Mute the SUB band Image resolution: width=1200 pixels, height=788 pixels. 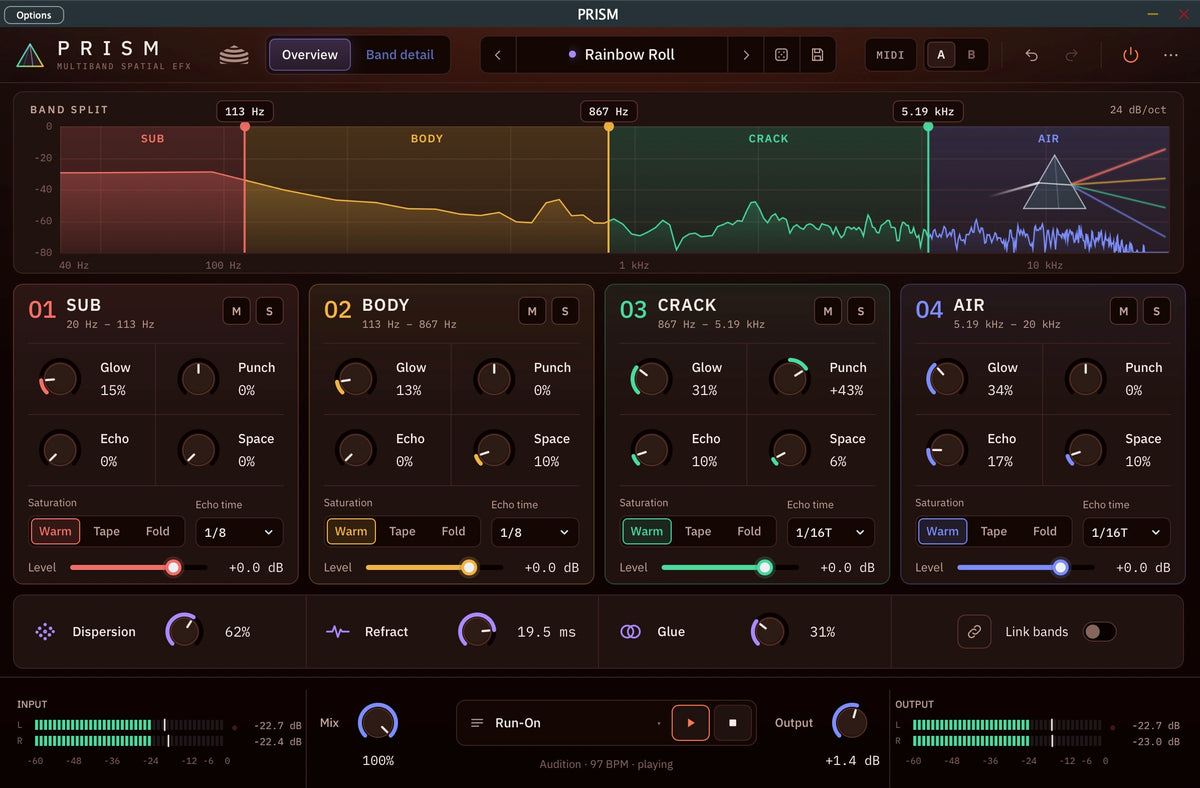coord(237,311)
